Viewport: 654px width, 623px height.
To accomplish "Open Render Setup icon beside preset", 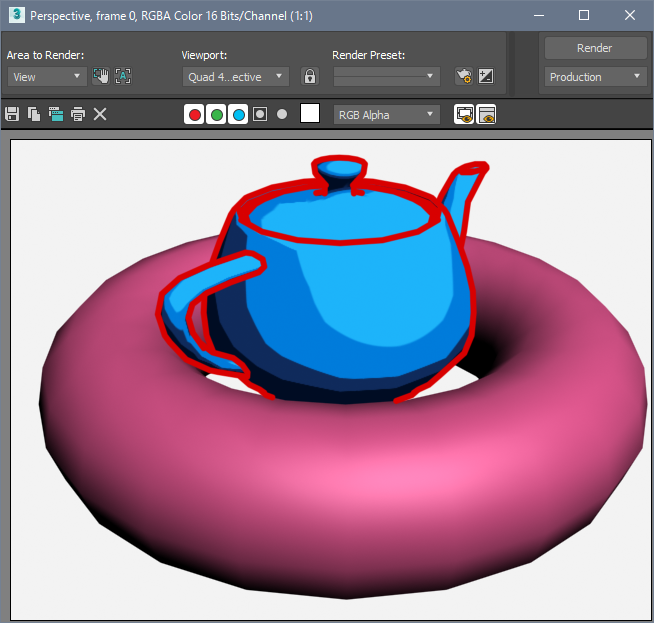I will (x=463, y=76).
